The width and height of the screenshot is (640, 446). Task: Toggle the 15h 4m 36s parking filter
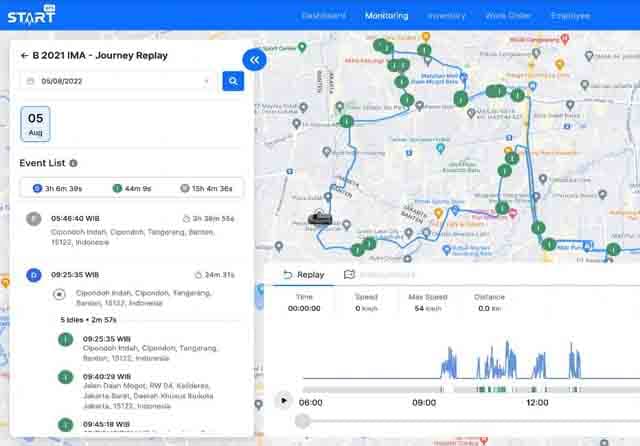(205, 188)
